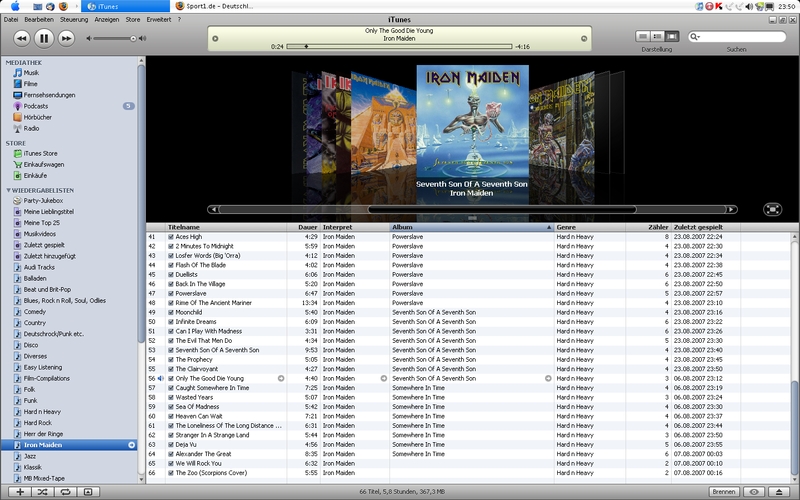Sort by Titelname column header

point(226,228)
